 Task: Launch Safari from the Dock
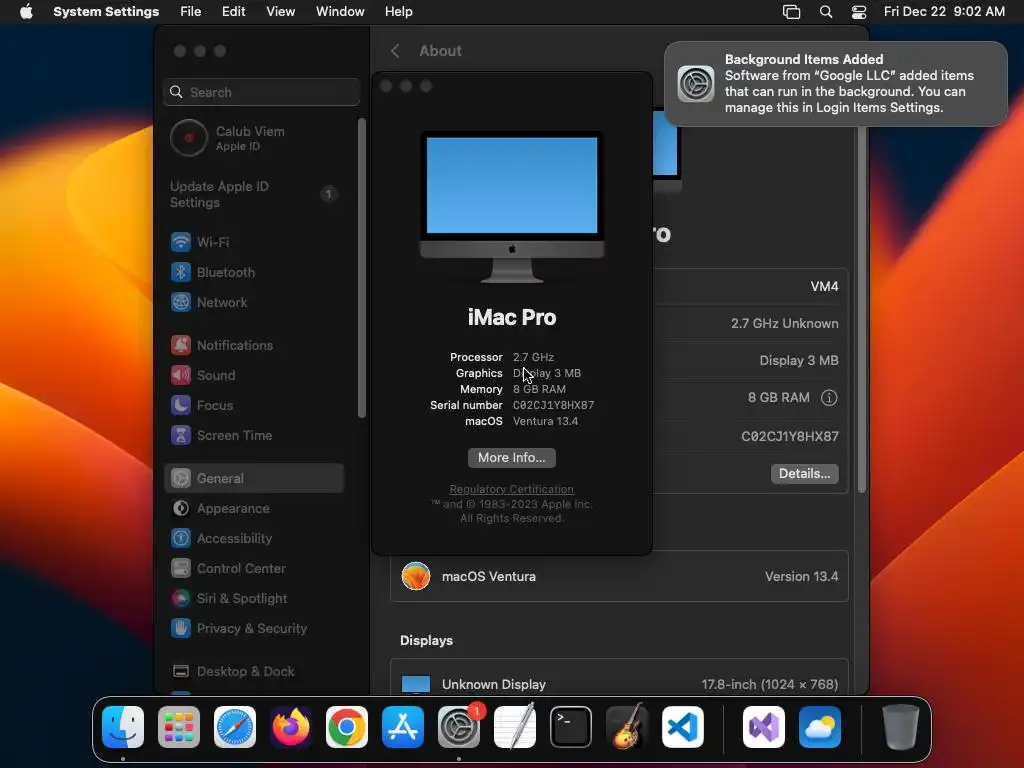pos(235,727)
